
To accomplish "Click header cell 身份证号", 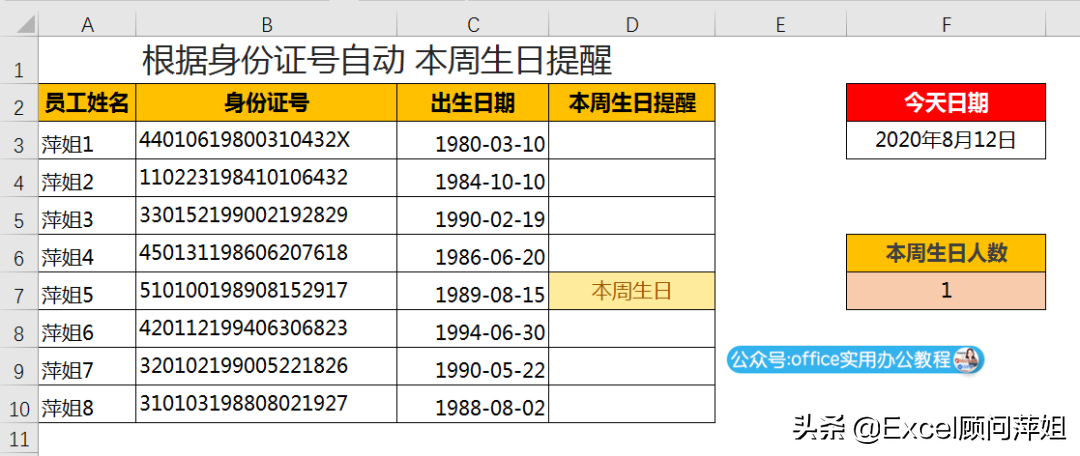I will [x=267, y=103].
